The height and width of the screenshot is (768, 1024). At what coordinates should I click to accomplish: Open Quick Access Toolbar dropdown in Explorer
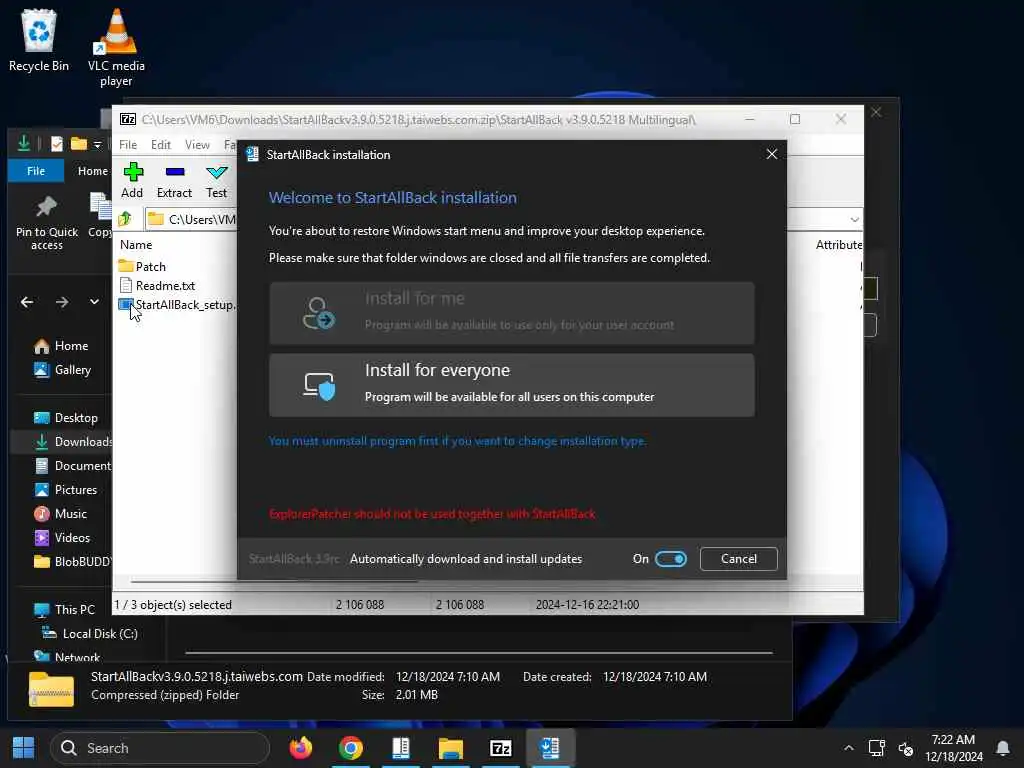coord(97,144)
